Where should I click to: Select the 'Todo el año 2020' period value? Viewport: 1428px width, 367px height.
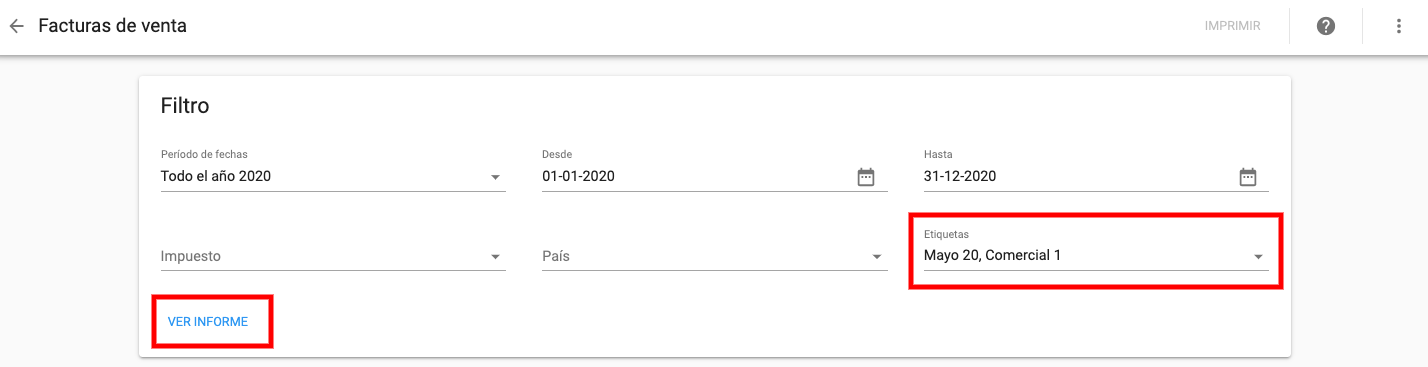coord(216,176)
